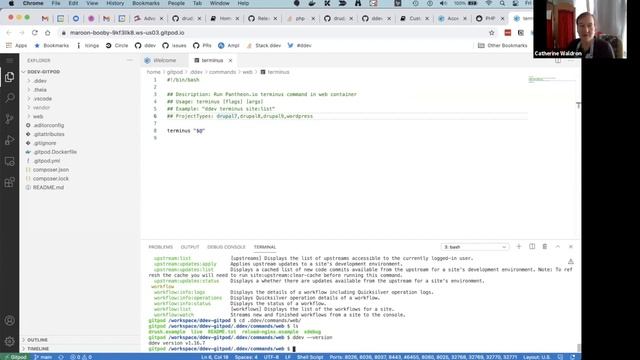Click Spotlight search icon in menu bar

[502, 3]
